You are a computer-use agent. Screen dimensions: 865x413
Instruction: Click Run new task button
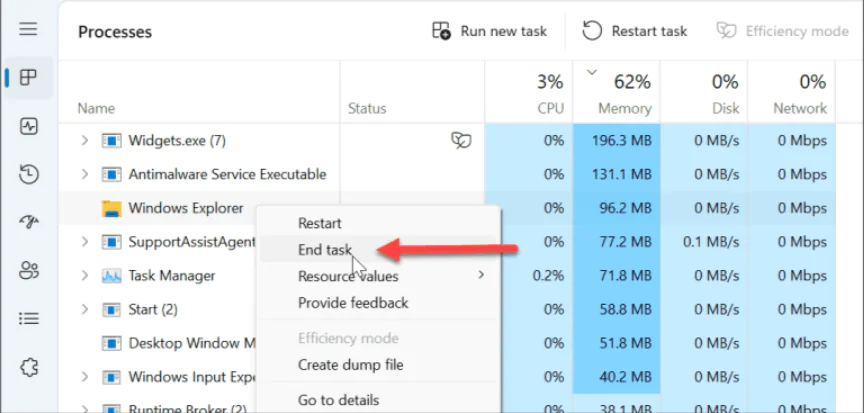(489, 31)
